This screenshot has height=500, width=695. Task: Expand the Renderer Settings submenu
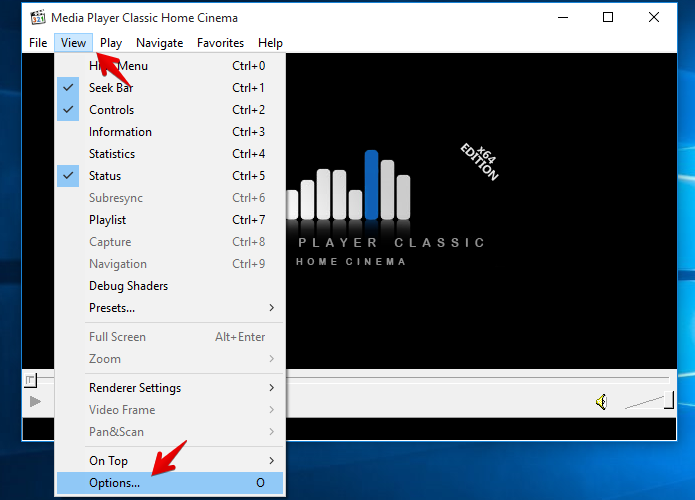(x=170, y=388)
